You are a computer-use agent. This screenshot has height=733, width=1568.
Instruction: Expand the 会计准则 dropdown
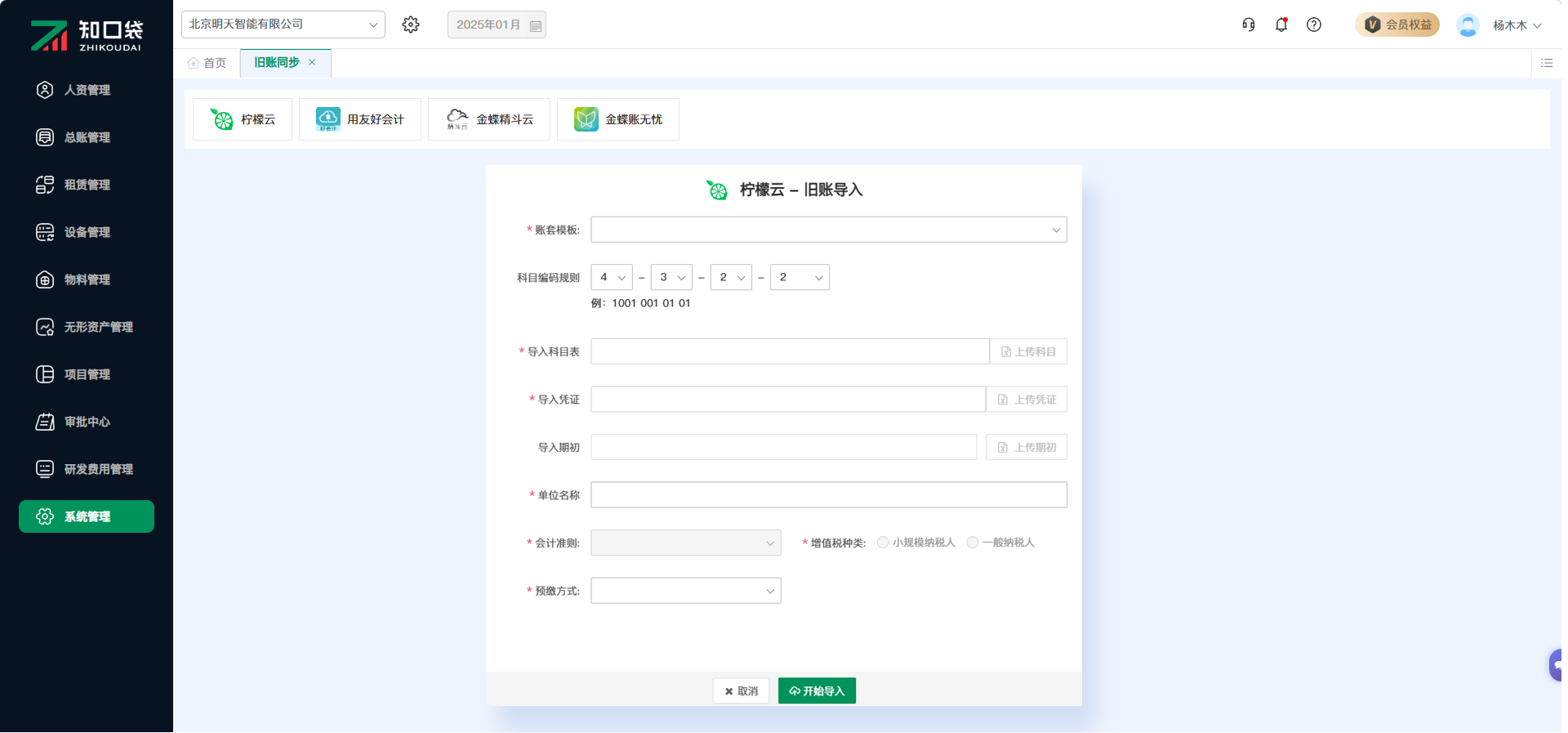click(x=686, y=543)
